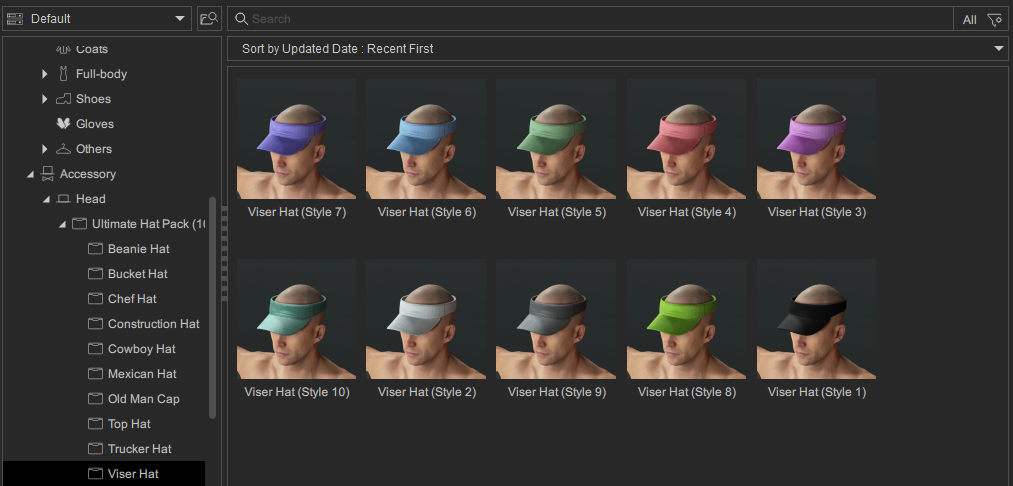The image size is (1013, 486).
Task: Click the folder icon beside Chef Hat
Action: 96,299
